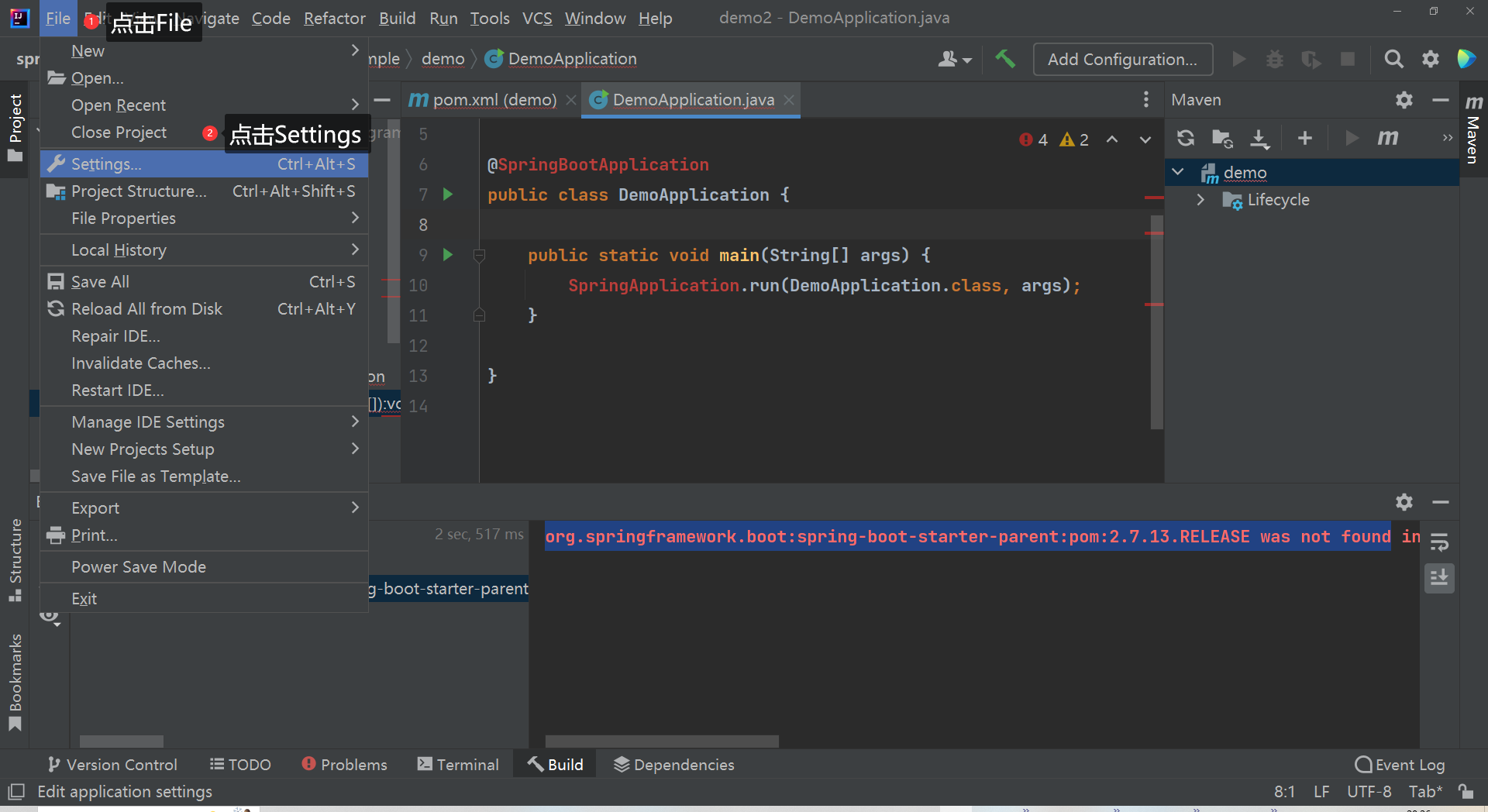This screenshot has width=1488, height=812.
Task: Open Maven panel settings gear
Action: coord(1404,100)
